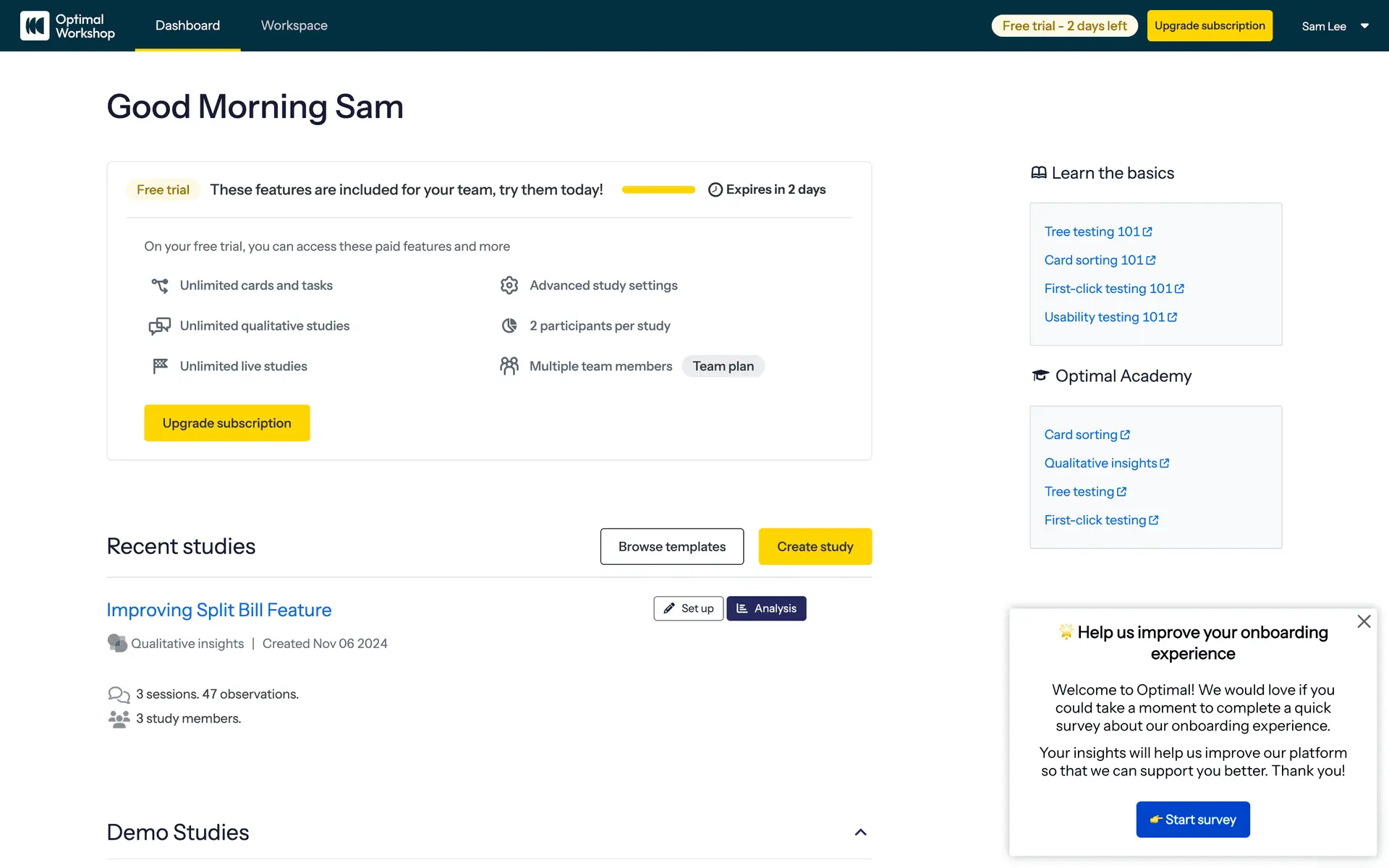Screen dimensions: 1389x868
Task: Select the Dashboard tab
Action: (187, 26)
